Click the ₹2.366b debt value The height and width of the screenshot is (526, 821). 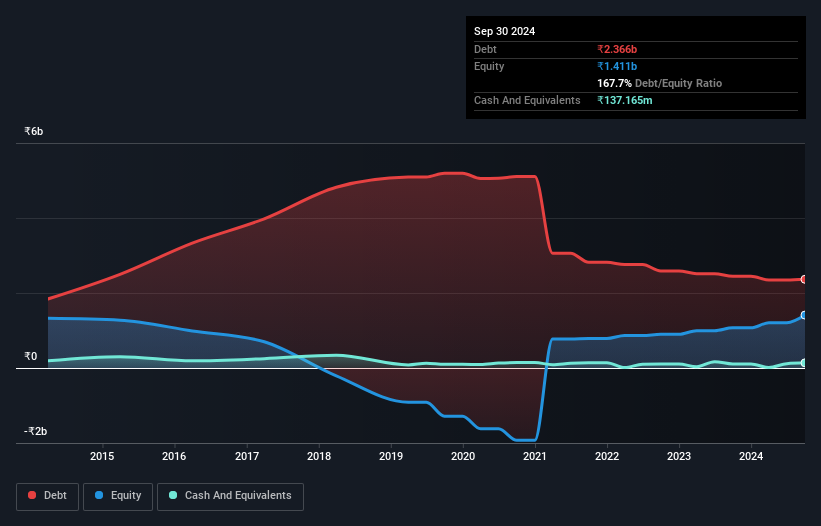coord(617,49)
